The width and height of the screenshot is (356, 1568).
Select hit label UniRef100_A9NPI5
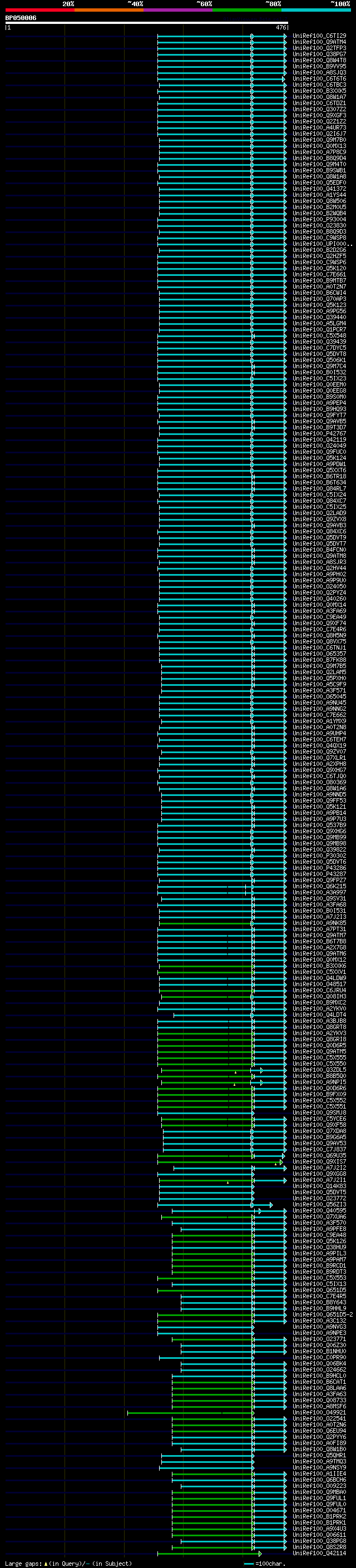[x=319, y=1082]
